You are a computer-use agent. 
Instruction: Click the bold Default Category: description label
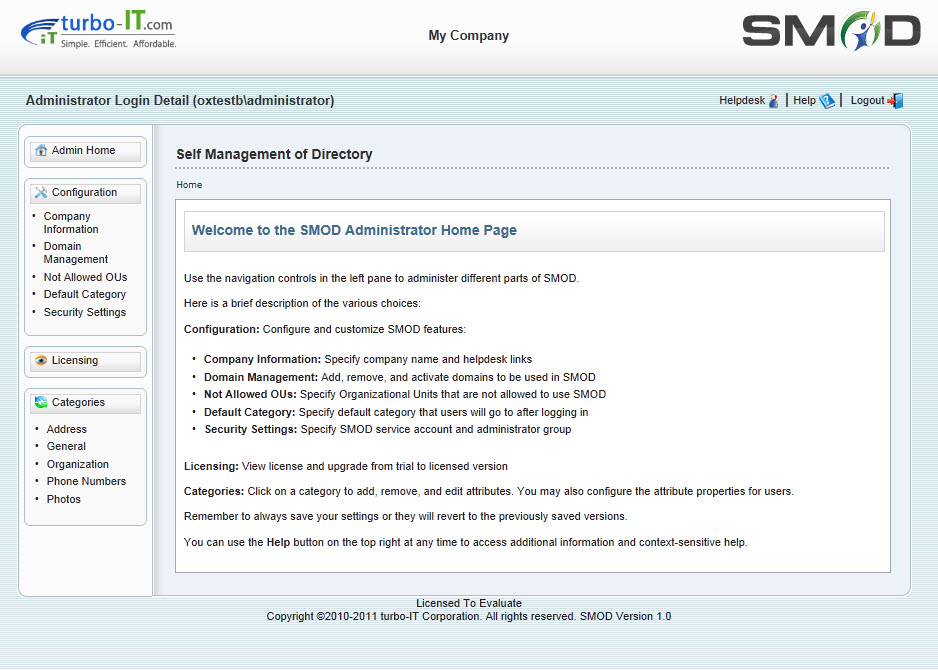(249, 412)
